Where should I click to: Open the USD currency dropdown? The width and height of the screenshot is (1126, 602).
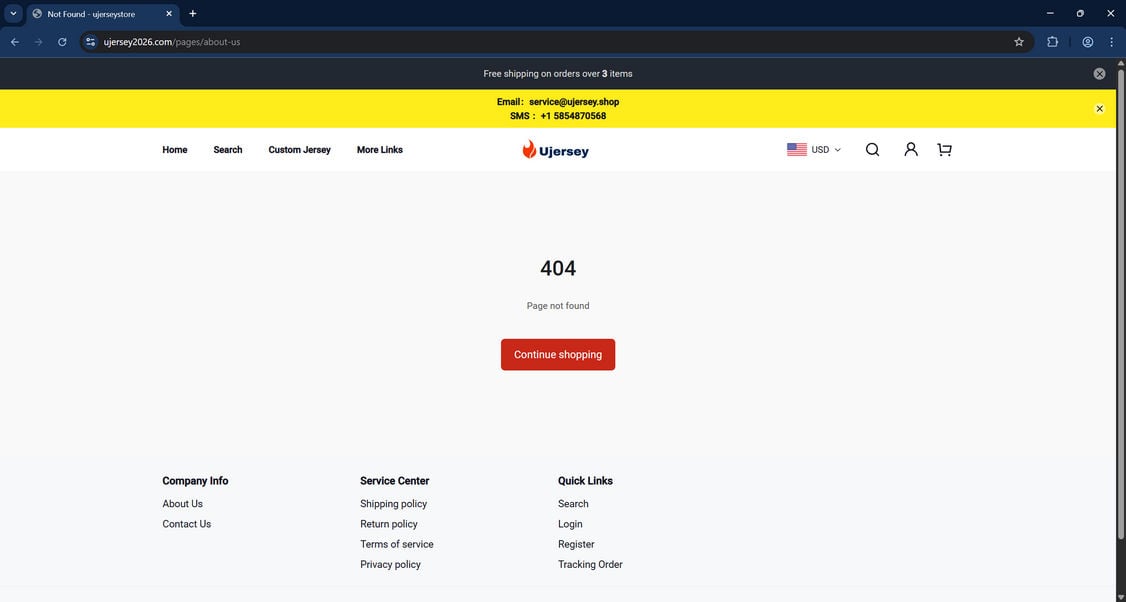pyautogui.click(x=814, y=149)
